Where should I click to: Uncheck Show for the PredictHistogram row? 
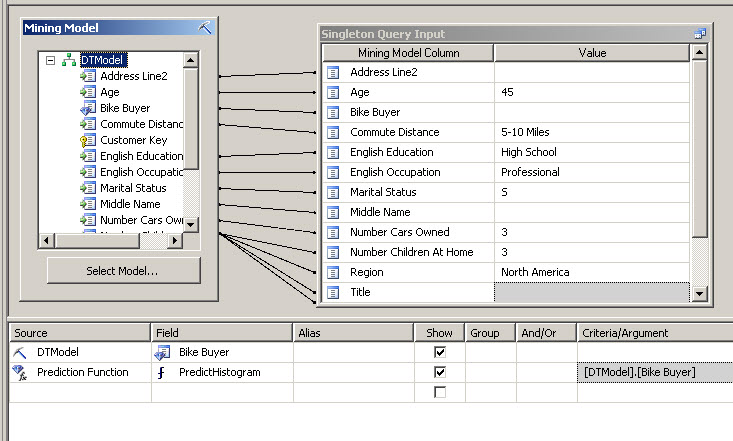pyautogui.click(x=440, y=372)
